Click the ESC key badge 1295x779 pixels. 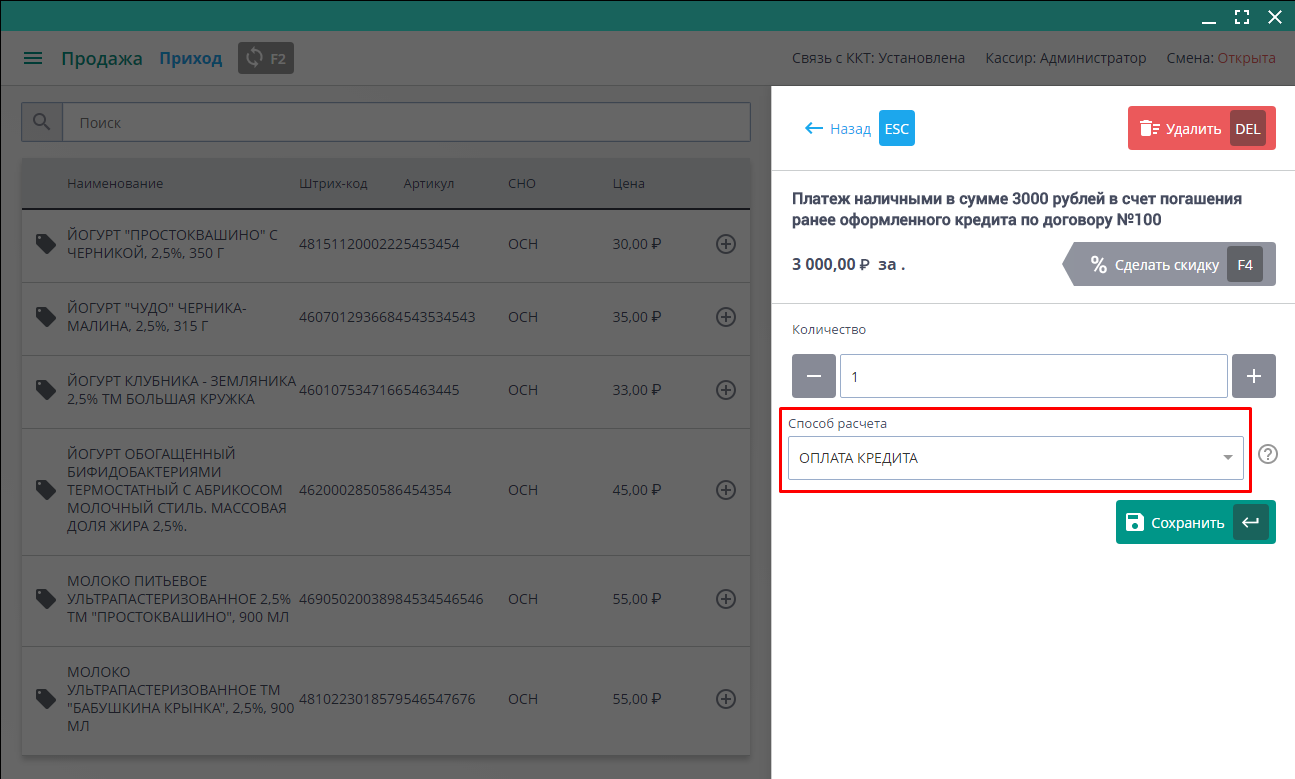(897, 128)
